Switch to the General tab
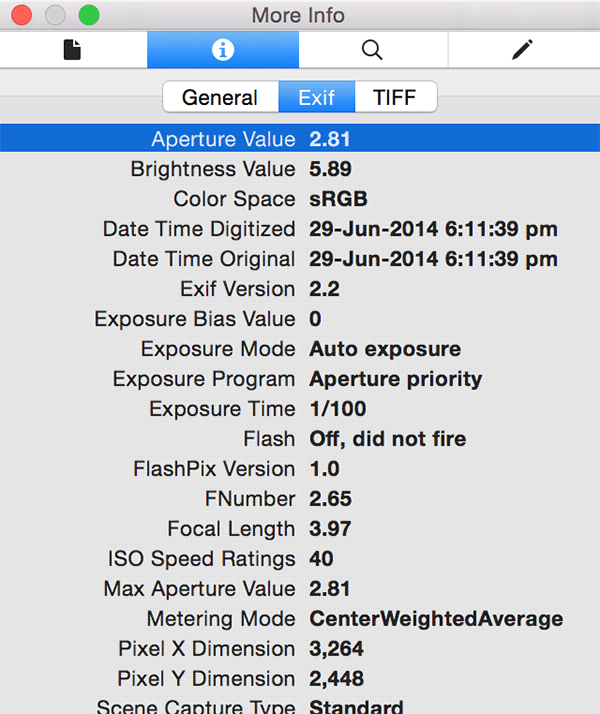 click(220, 98)
